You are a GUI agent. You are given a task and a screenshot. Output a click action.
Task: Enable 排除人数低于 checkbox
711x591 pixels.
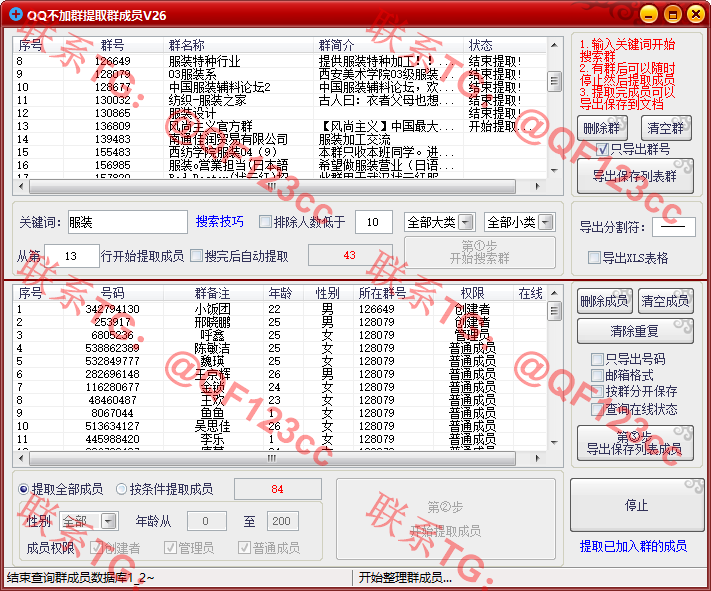(x=265, y=222)
